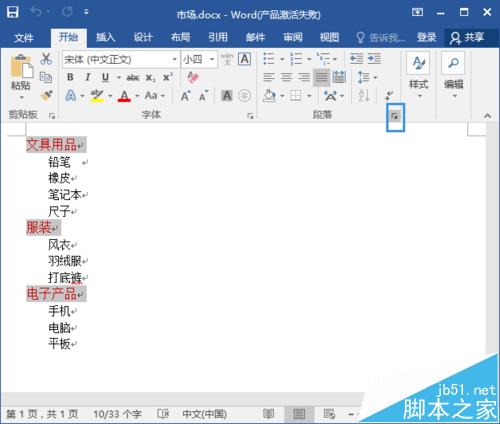Toggle superscript formatting

click(x=168, y=77)
